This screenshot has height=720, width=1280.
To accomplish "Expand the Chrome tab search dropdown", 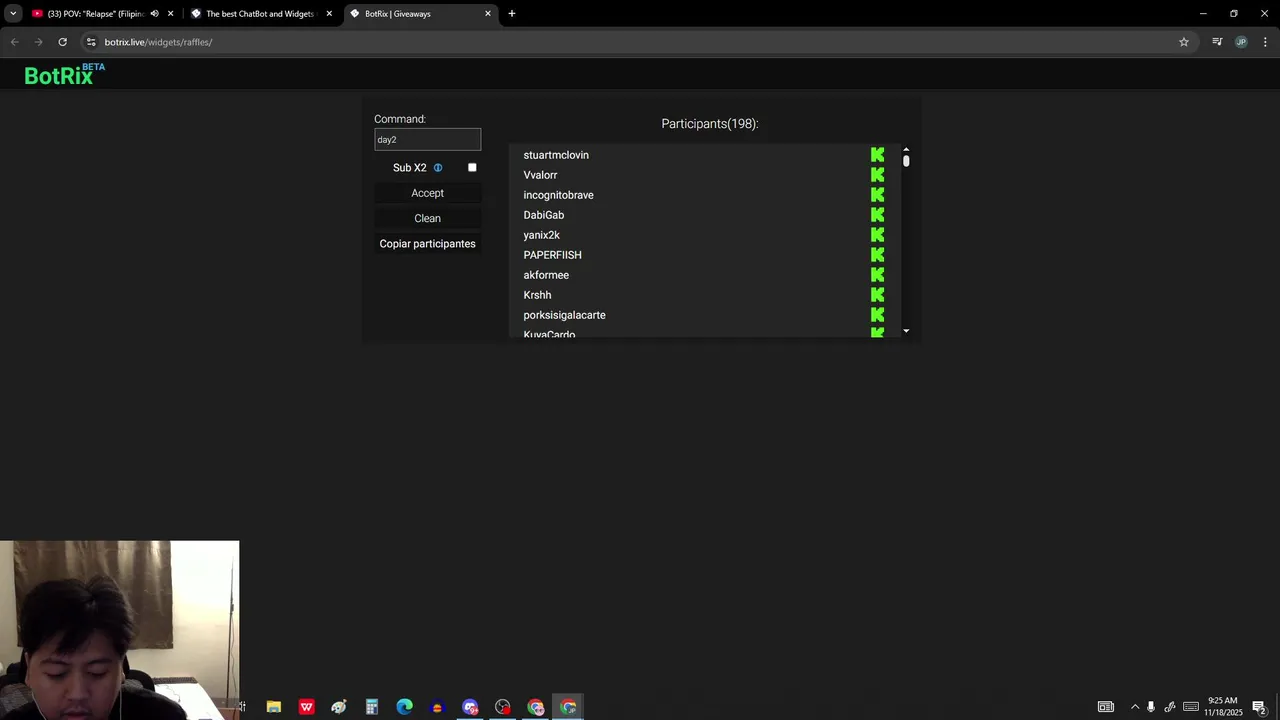I will pos(13,14).
